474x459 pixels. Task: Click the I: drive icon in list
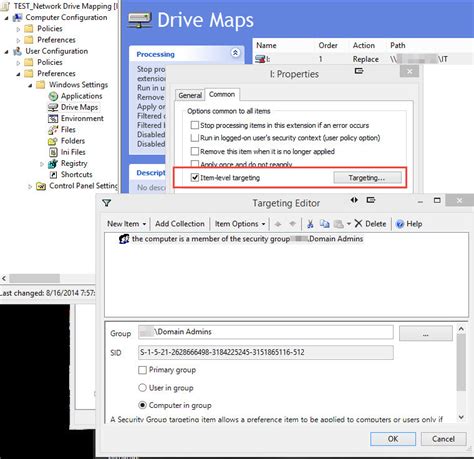(260, 59)
